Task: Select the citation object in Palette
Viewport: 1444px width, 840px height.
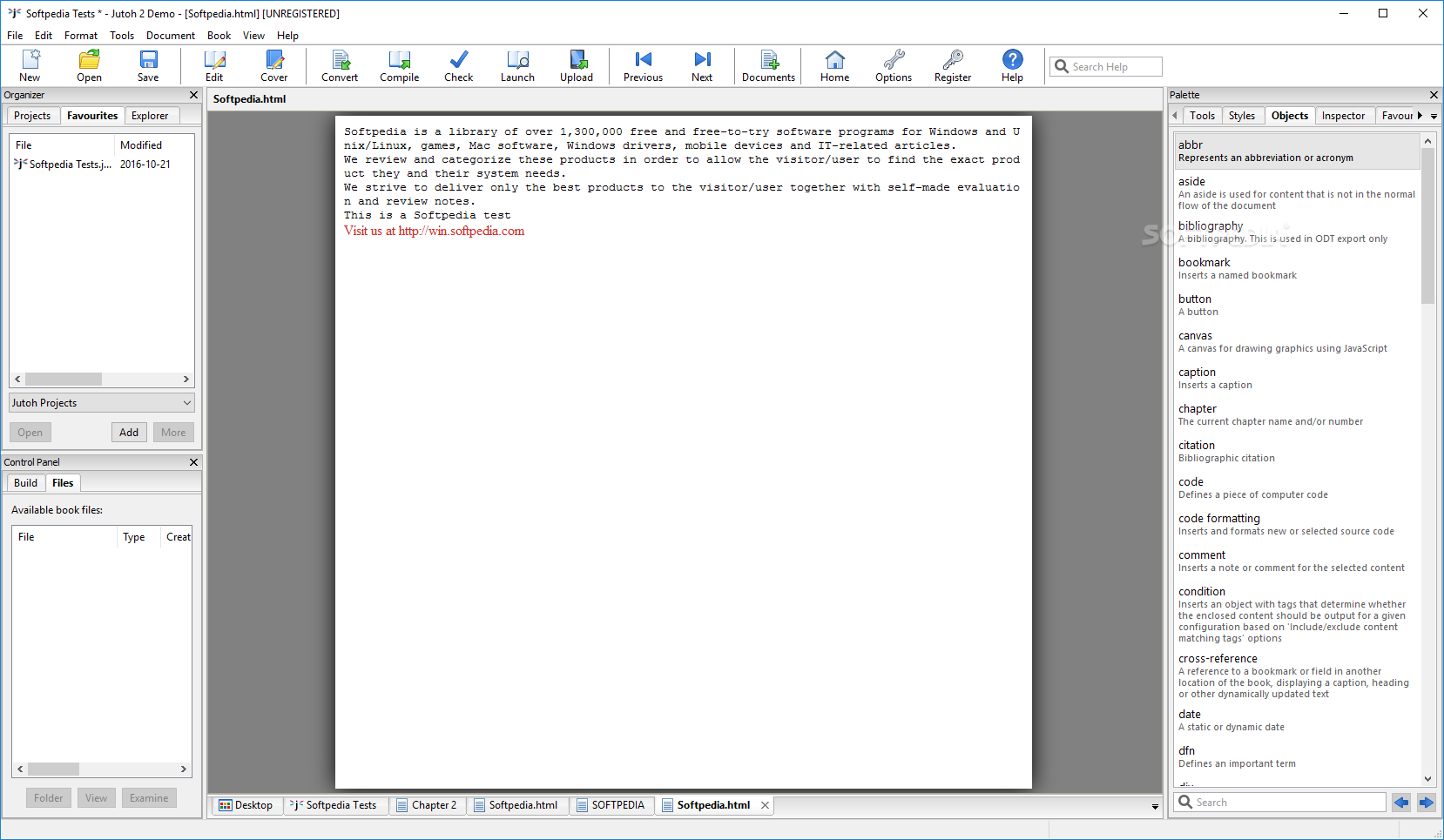Action: point(1297,451)
